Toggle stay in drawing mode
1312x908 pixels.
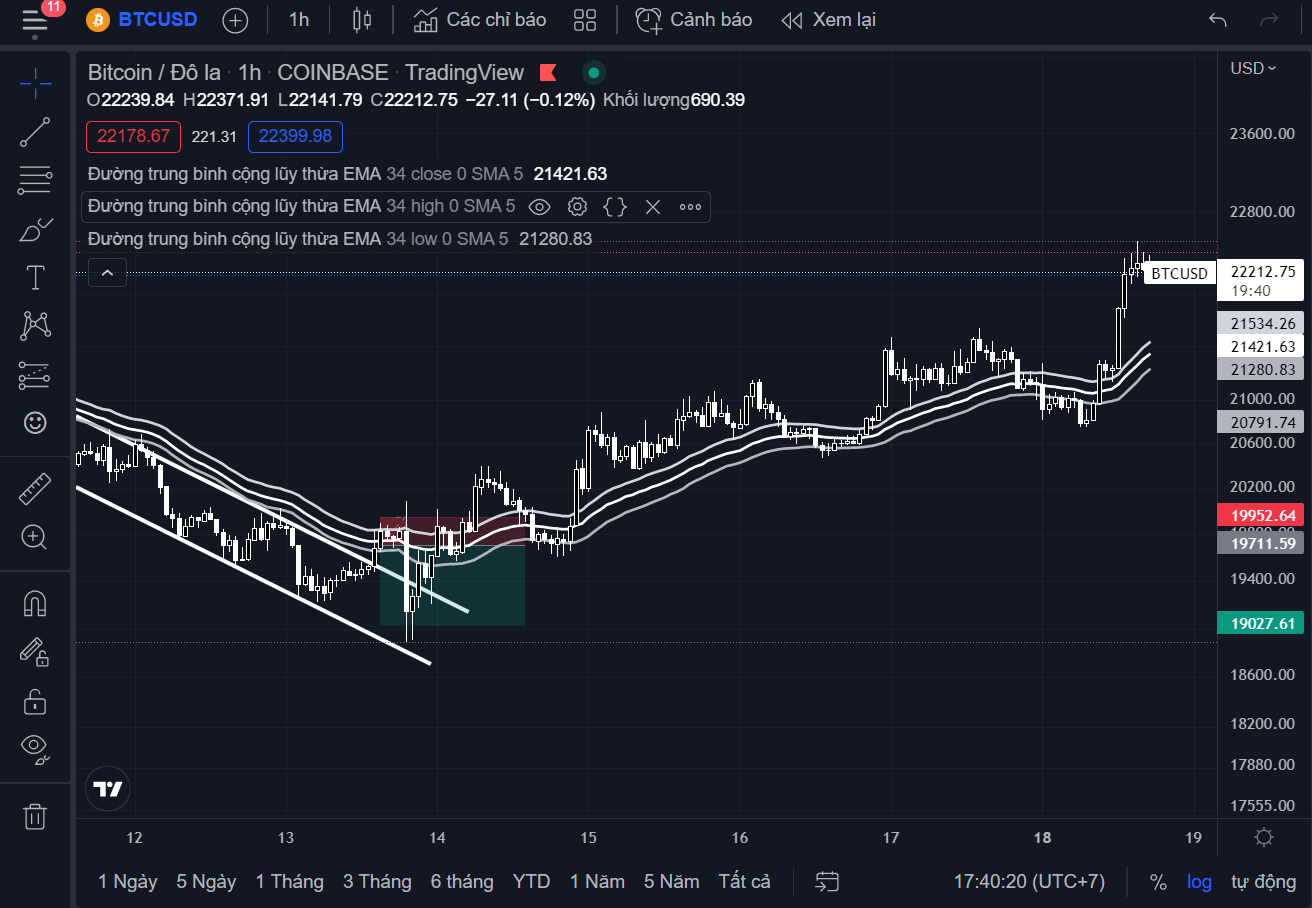pyautogui.click(x=35, y=652)
